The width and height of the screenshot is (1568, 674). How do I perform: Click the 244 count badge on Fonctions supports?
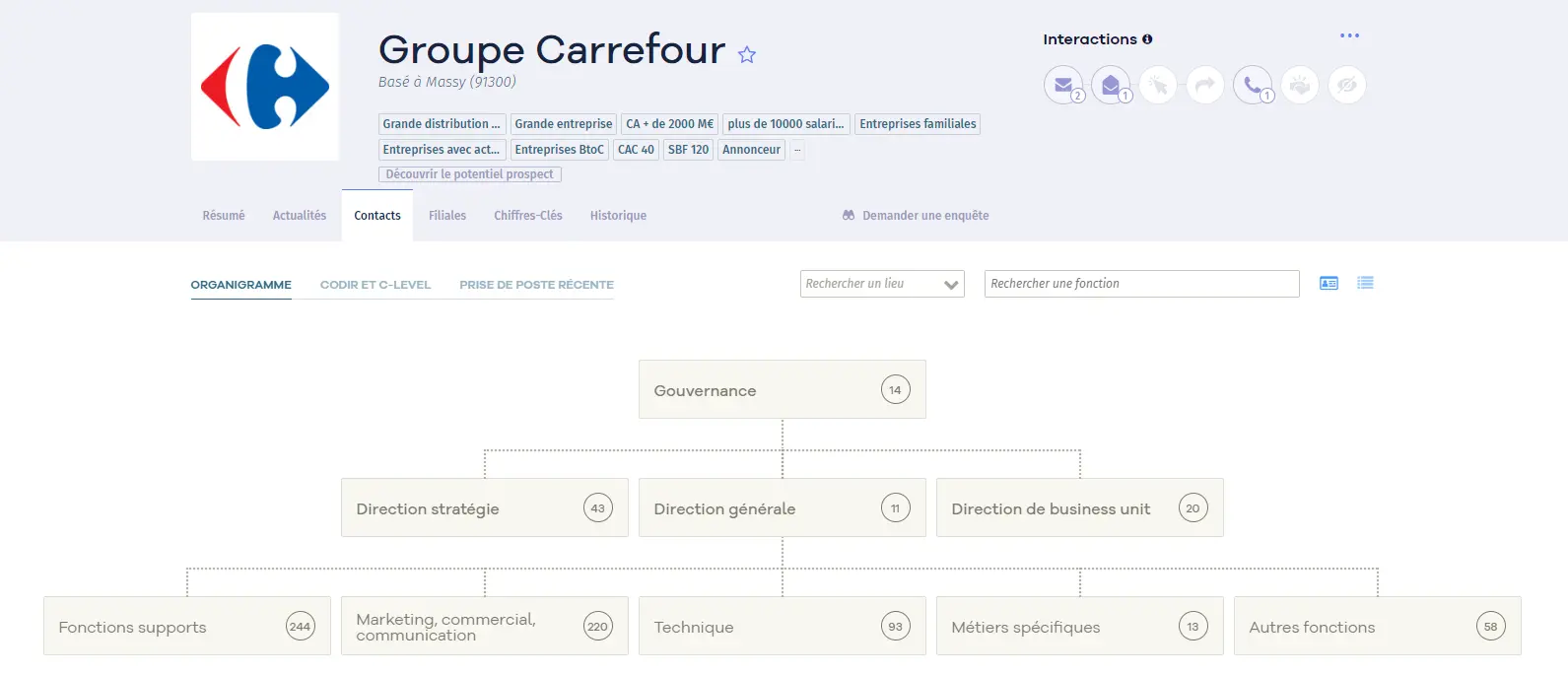coord(301,627)
